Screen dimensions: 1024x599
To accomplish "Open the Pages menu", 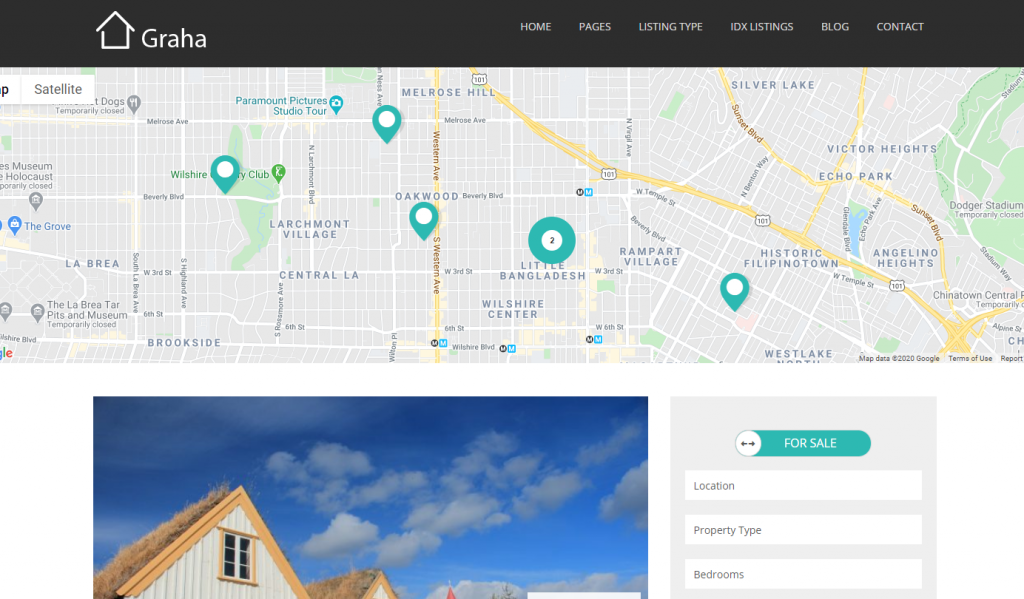I will coord(594,27).
